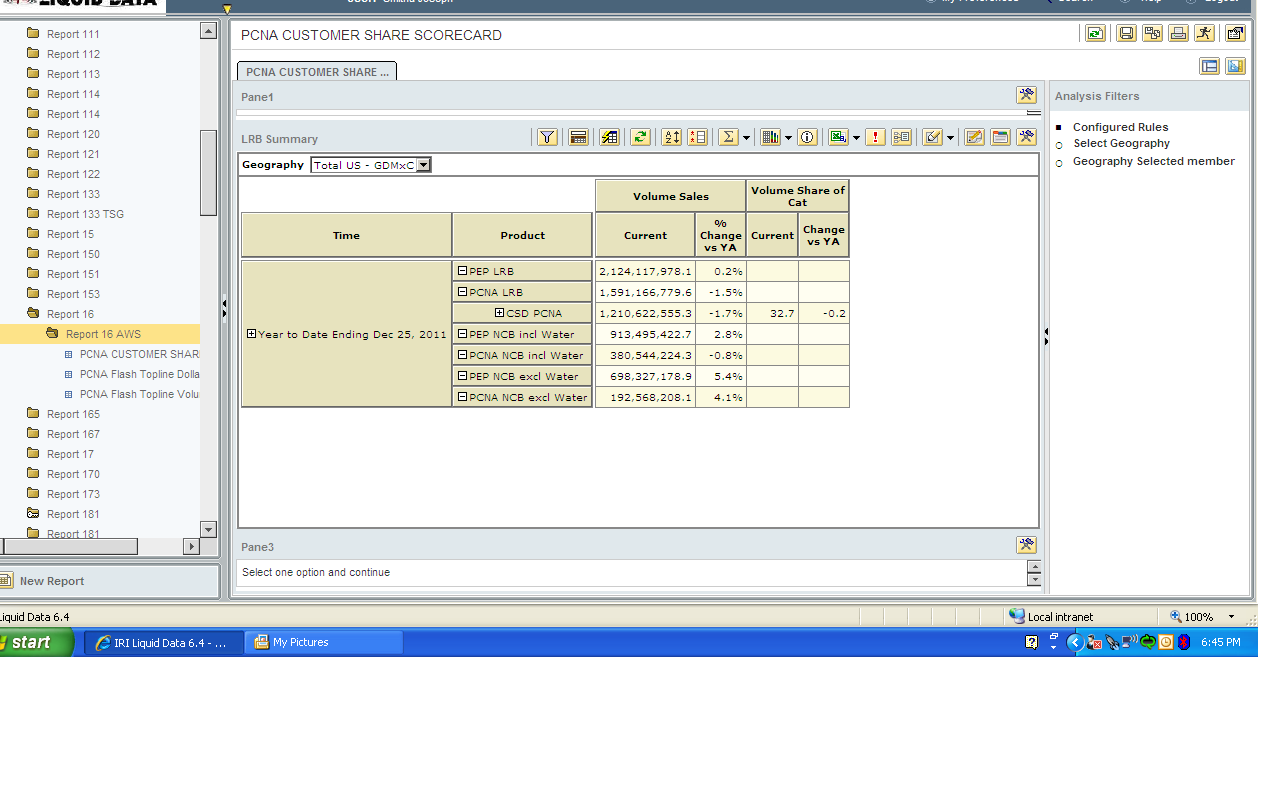Select the PCNA CUSTOMER SHARE ... tab
Image resolution: width=1280 pixels, height=800 pixels.
[317, 72]
